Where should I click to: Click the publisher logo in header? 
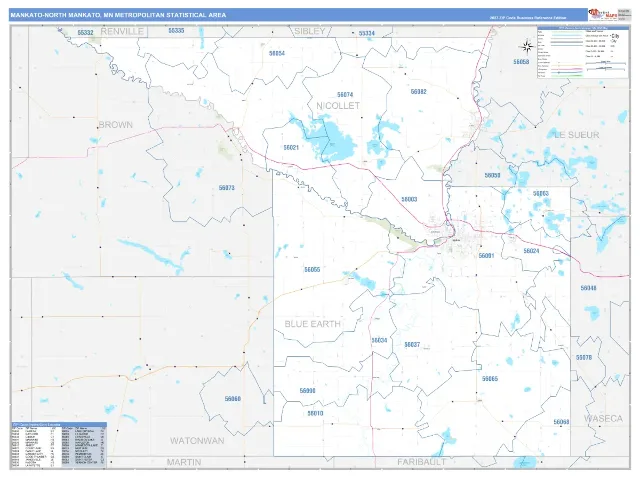pyautogui.click(x=602, y=15)
